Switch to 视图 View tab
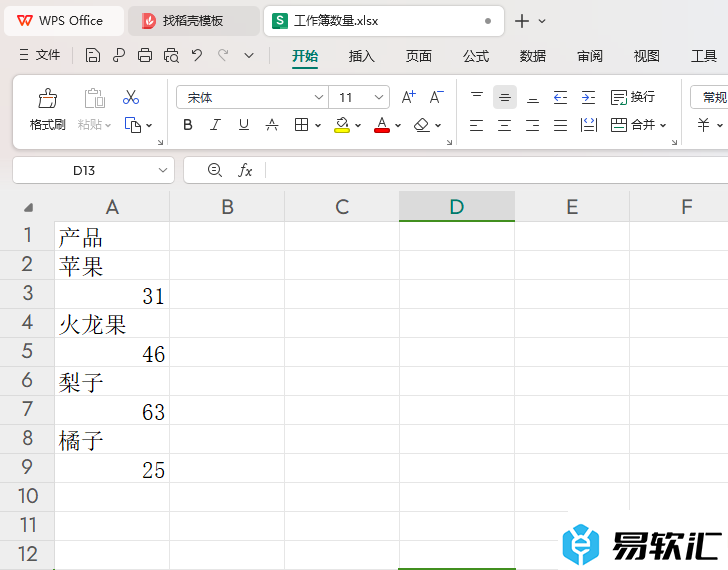The height and width of the screenshot is (570, 728). [x=647, y=56]
